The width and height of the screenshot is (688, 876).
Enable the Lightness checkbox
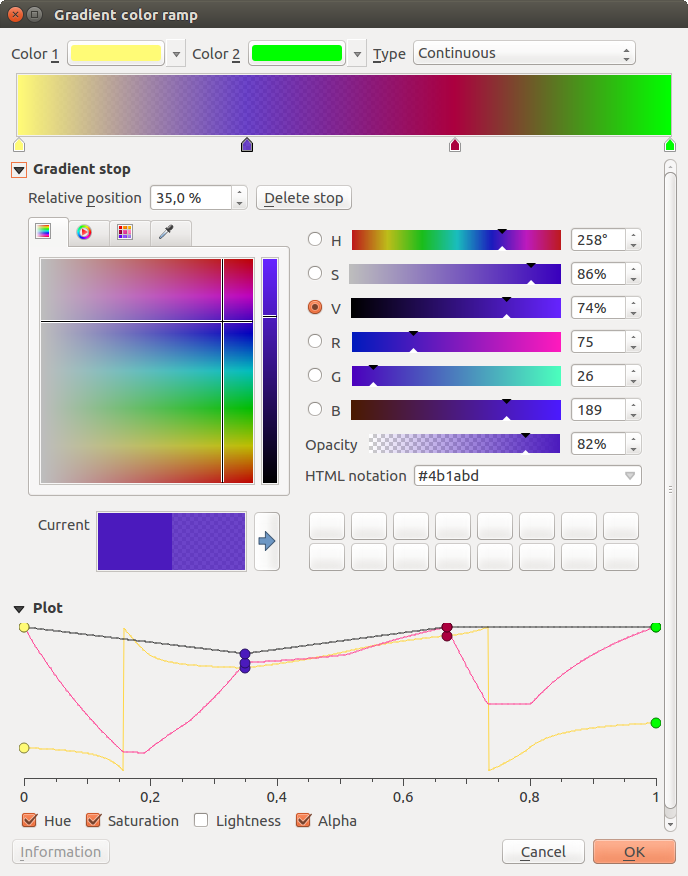coord(201,821)
